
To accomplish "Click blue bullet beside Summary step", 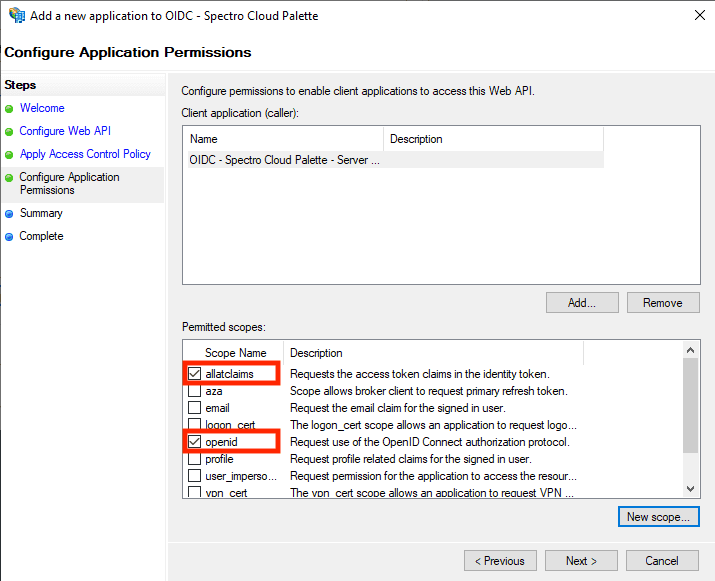I will click(x=9, y=213).
